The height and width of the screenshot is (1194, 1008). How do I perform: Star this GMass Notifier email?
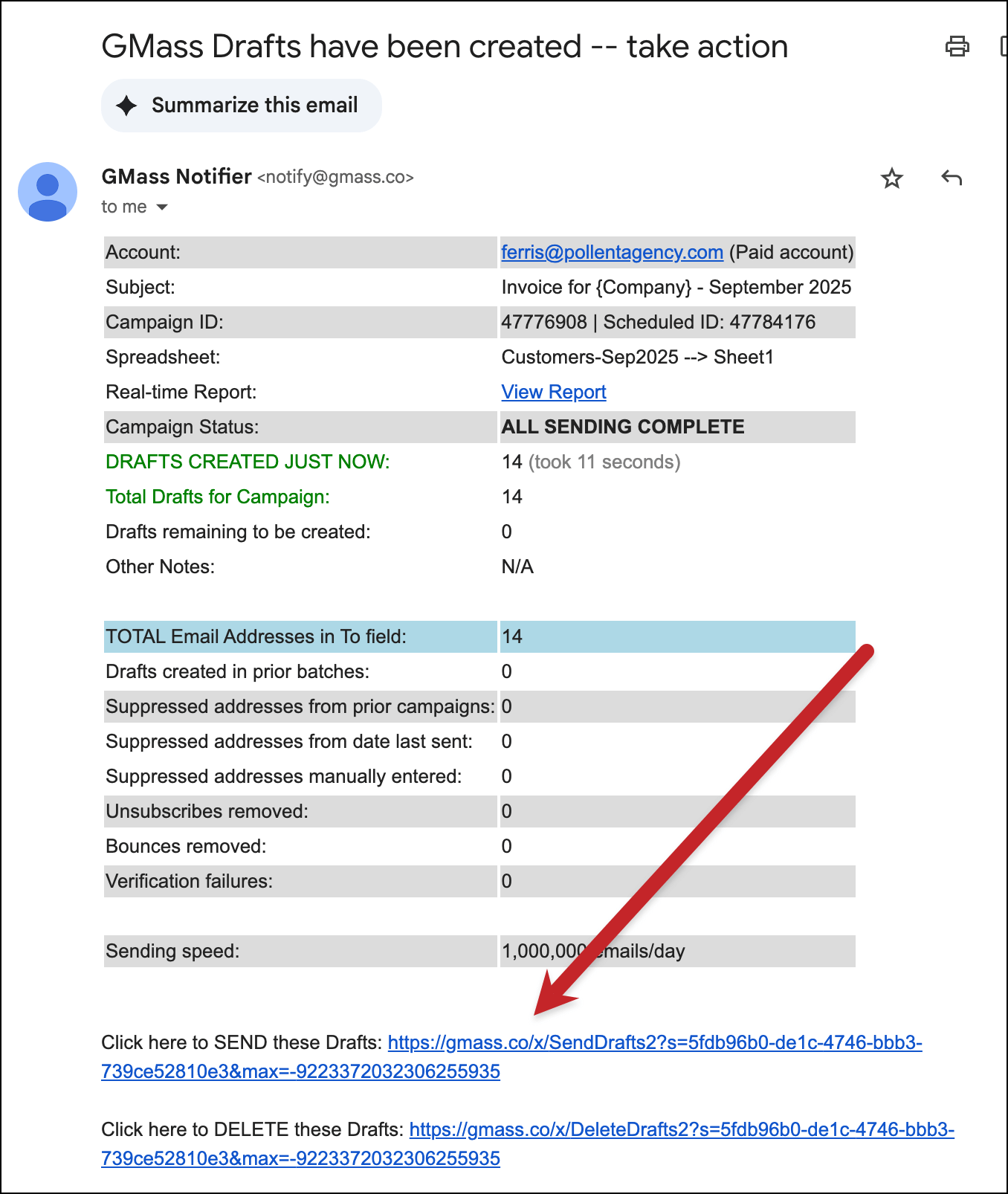pyautogui.click(x=891, y=178)
